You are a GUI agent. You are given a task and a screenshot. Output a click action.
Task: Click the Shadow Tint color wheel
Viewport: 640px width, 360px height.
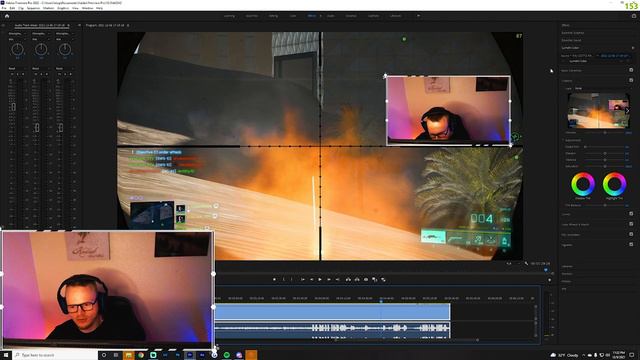(583, 184)
